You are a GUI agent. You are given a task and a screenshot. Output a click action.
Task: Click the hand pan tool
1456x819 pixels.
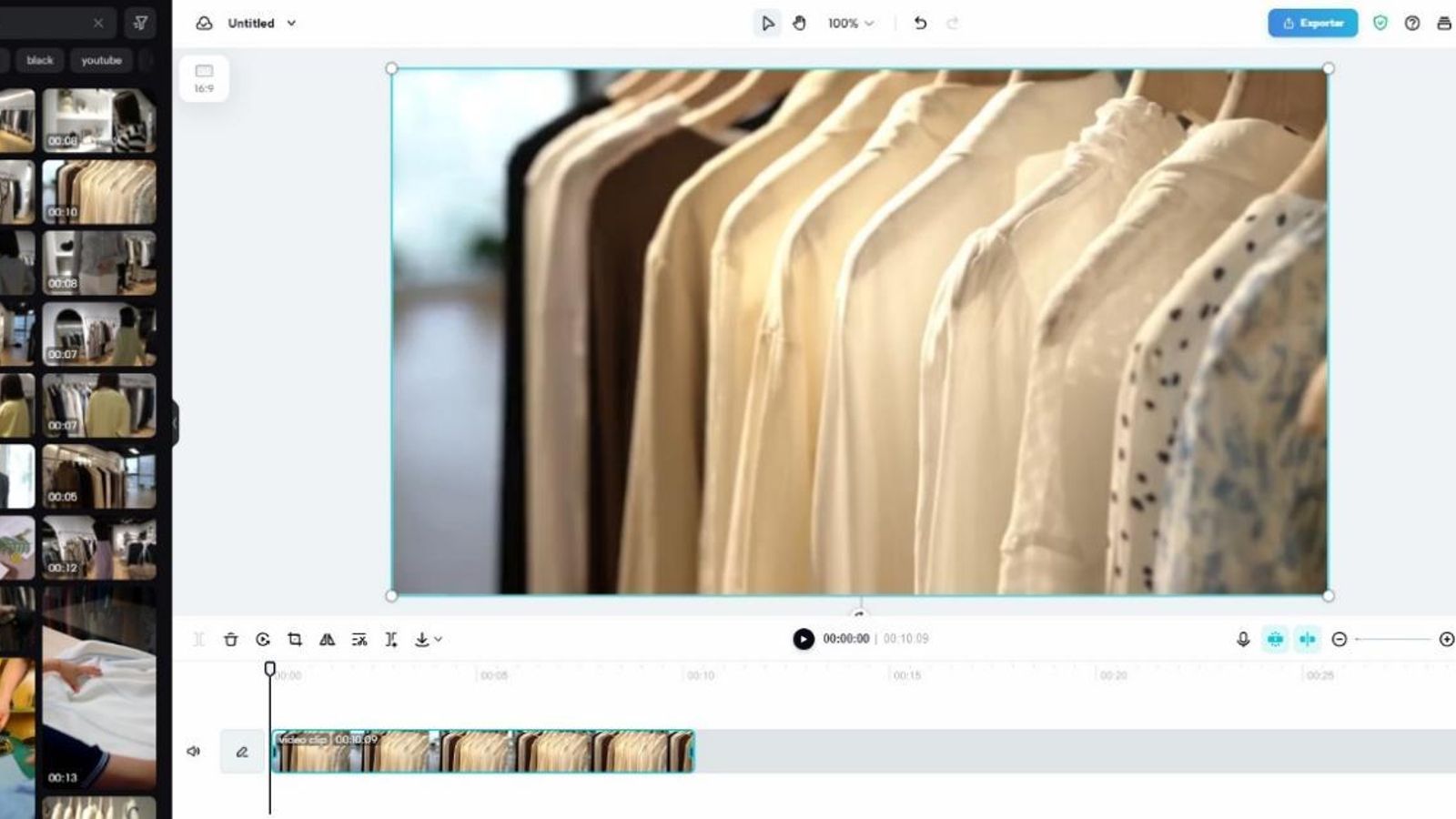point(799,24)
